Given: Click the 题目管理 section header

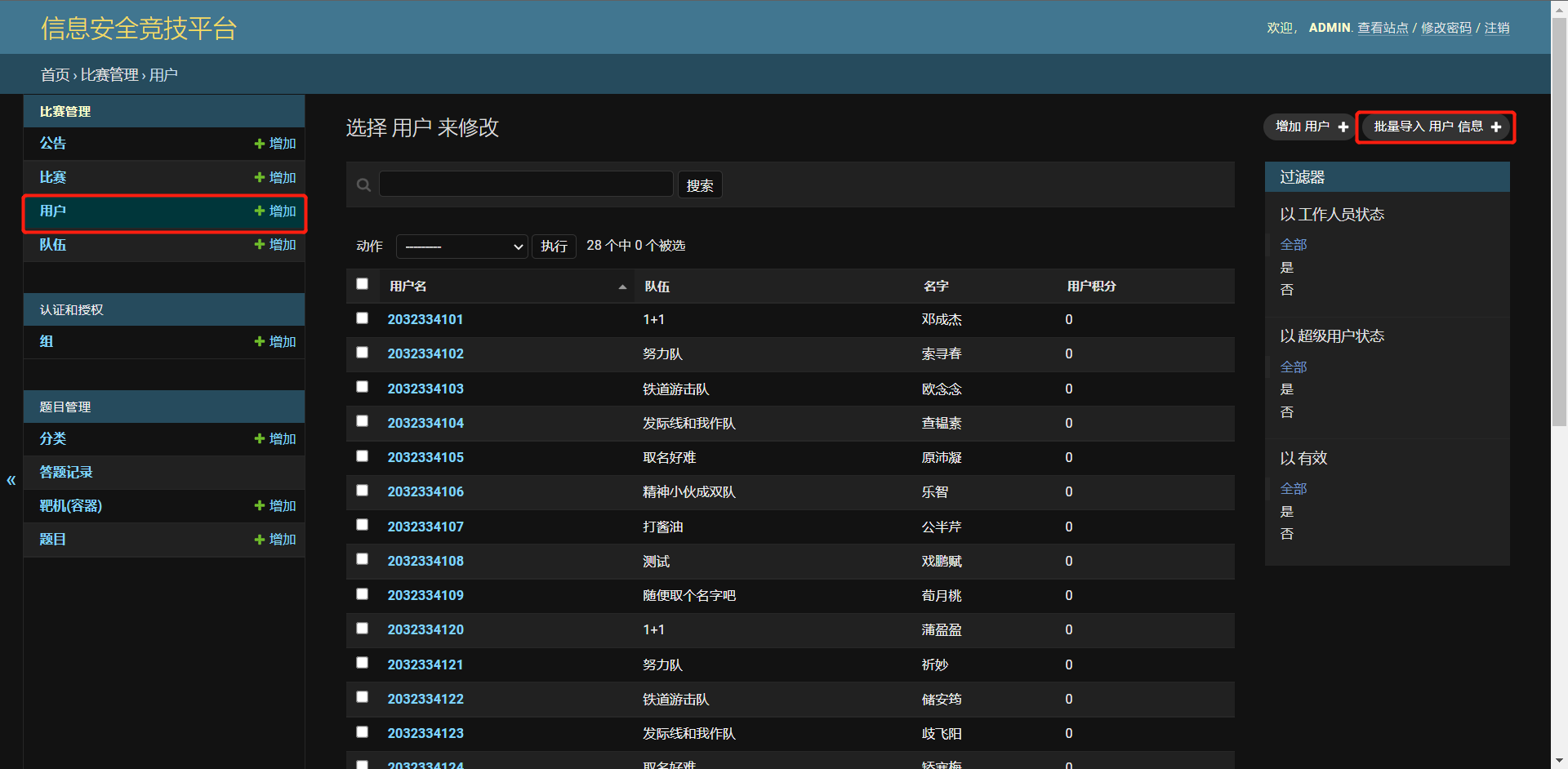Looking at the screenshot, I should 65,407.
